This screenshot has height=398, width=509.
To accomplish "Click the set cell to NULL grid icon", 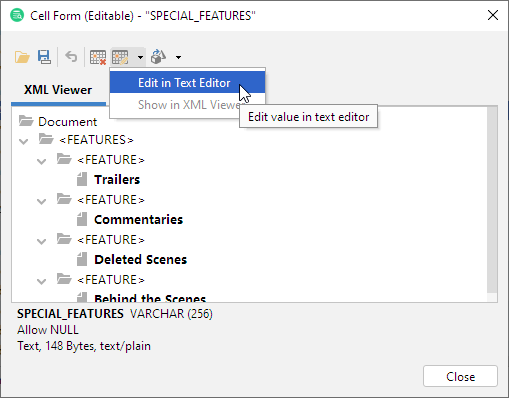I will (98, 57).
